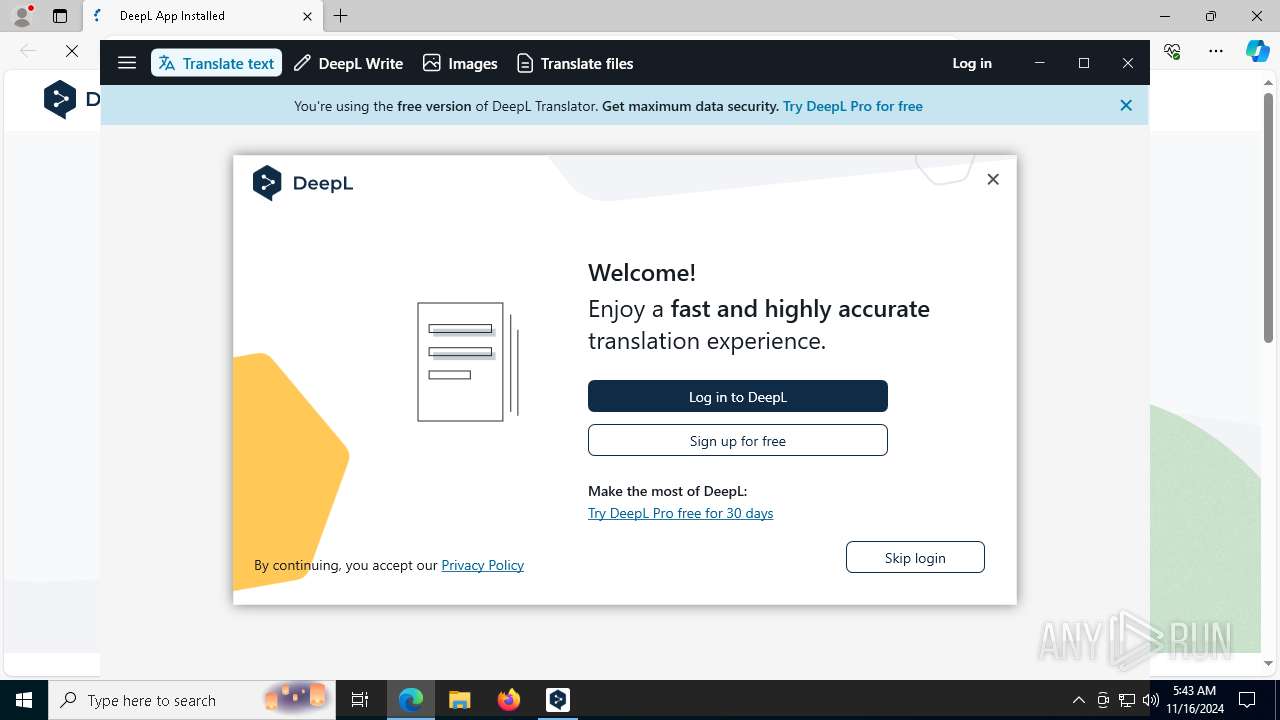Minimize the DeepL app window
Viewport: 1280px width, 720px height.
pyautogui.click(x=1040, y=63)
